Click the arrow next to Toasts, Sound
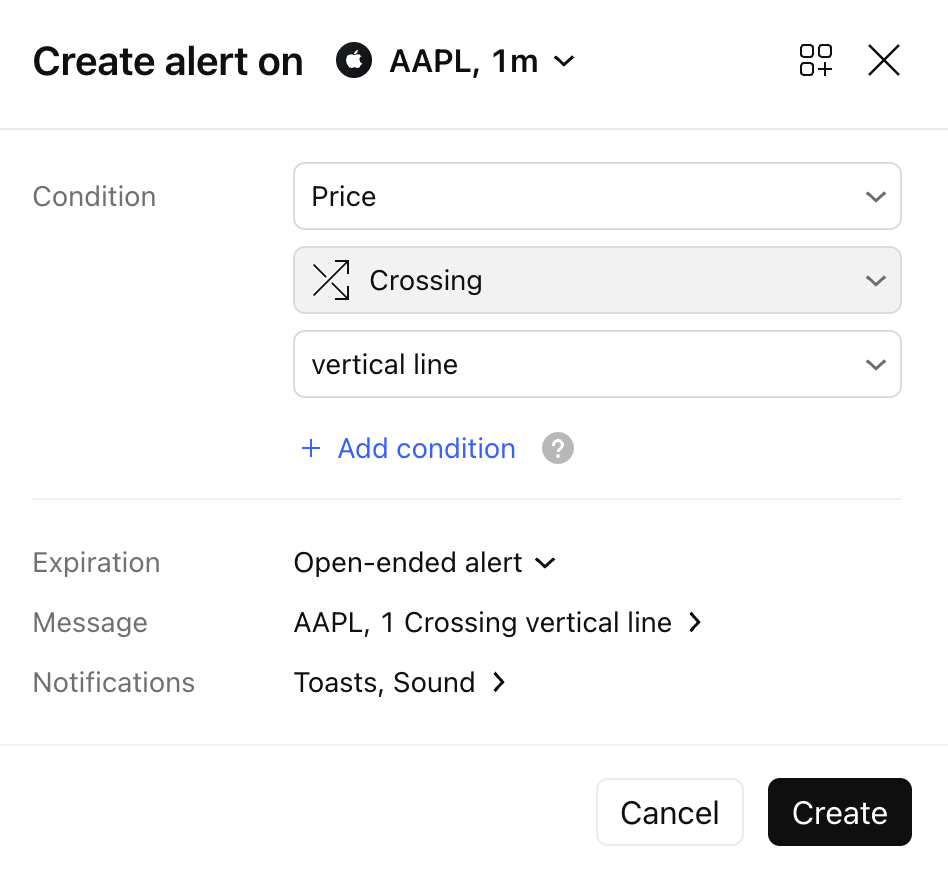948x874 pixels. tap(499, 683)
